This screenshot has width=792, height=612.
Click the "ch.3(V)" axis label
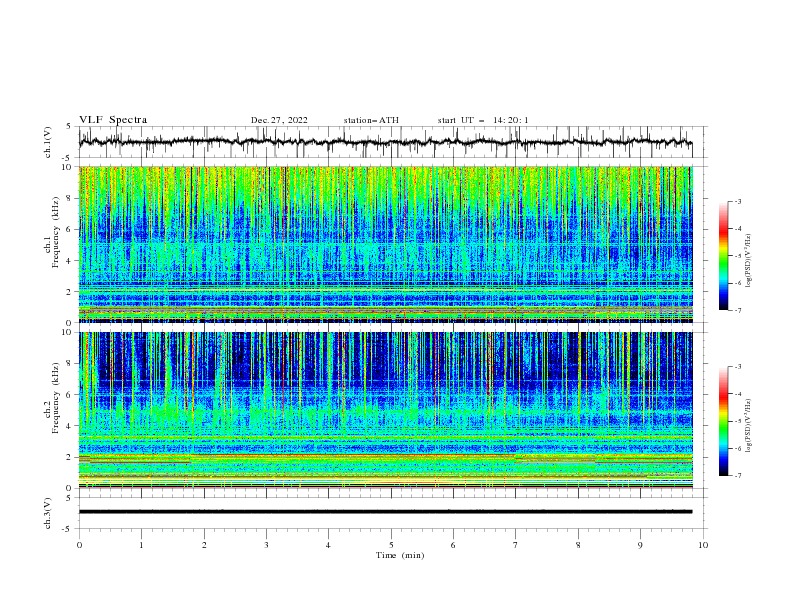coord(48,513)
